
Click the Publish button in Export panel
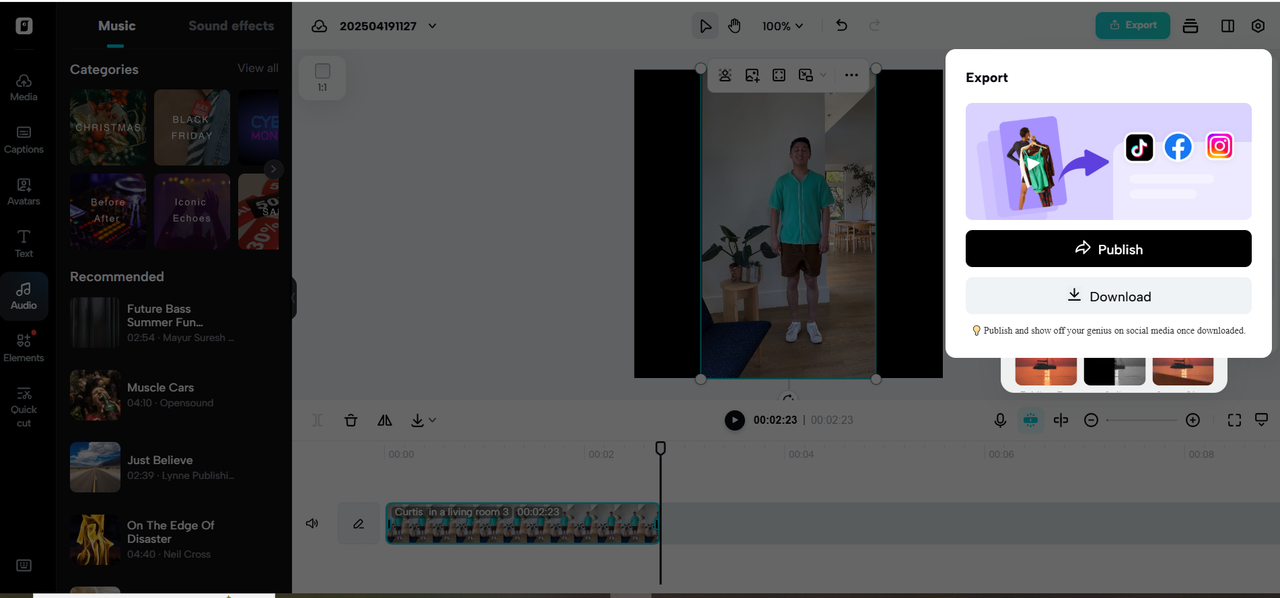(x=1108, y=249)
